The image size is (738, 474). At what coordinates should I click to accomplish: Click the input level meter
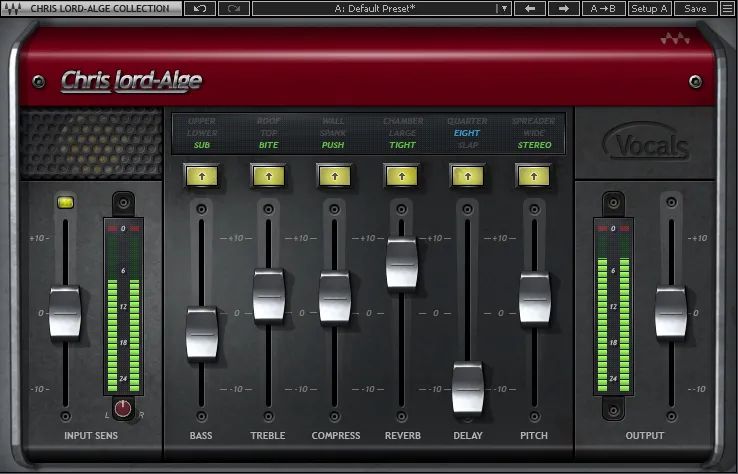pos(123,306)
